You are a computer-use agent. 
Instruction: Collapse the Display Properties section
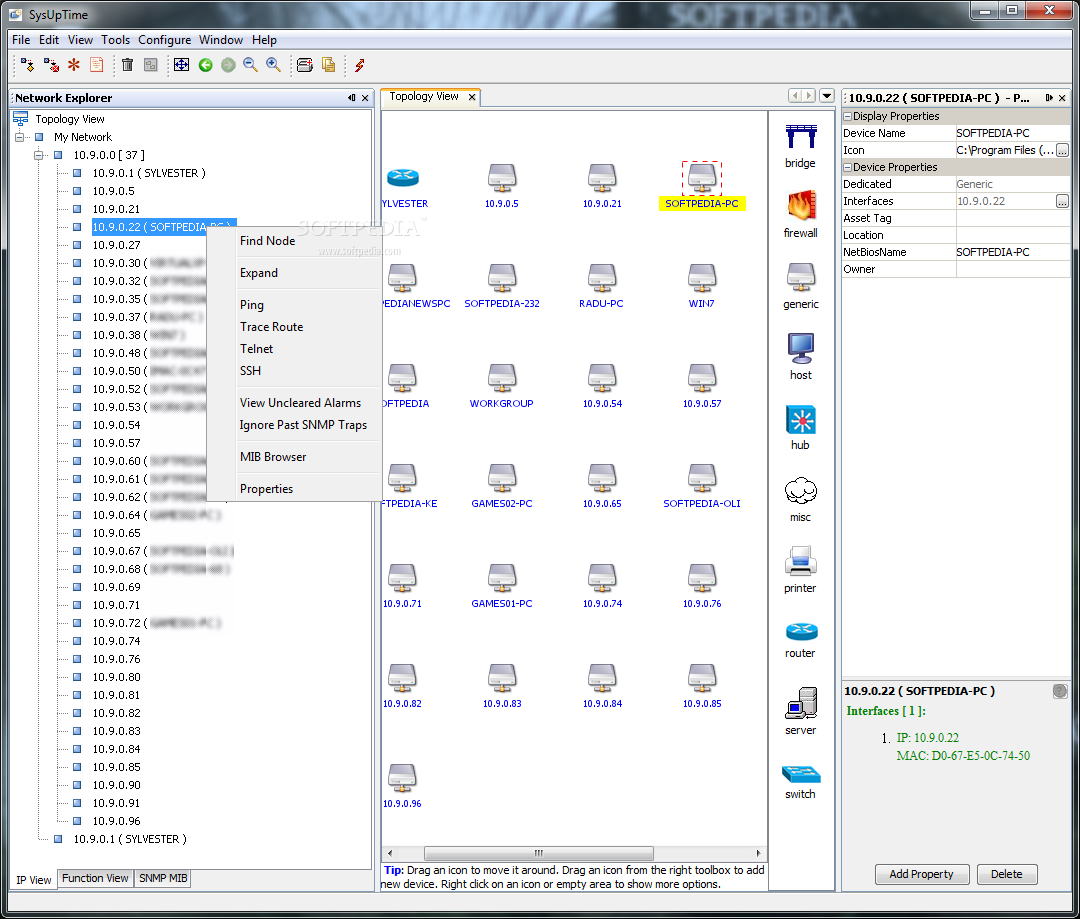pyautogui.click(x=848, y=116)
